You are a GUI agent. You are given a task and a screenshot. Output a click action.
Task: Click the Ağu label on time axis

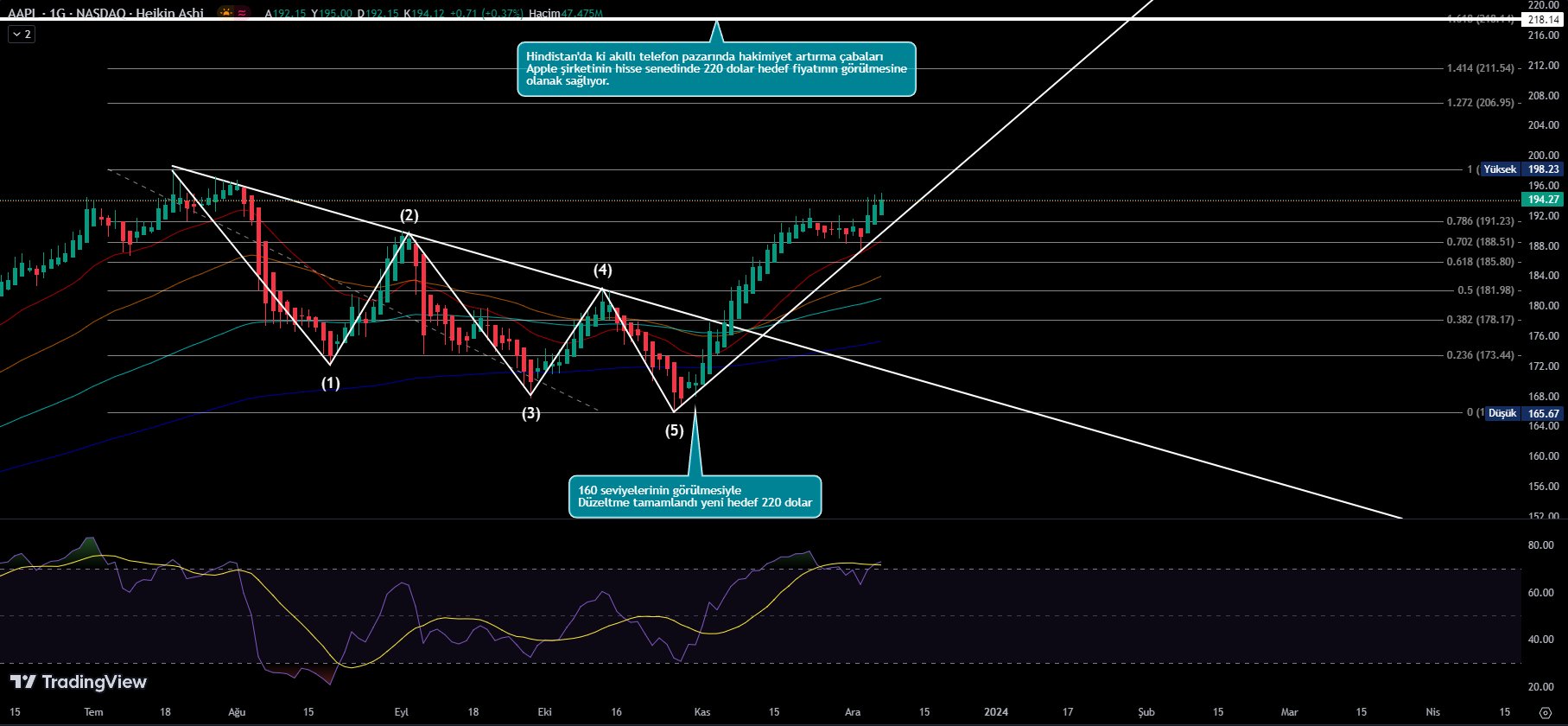tap(237, 712)
